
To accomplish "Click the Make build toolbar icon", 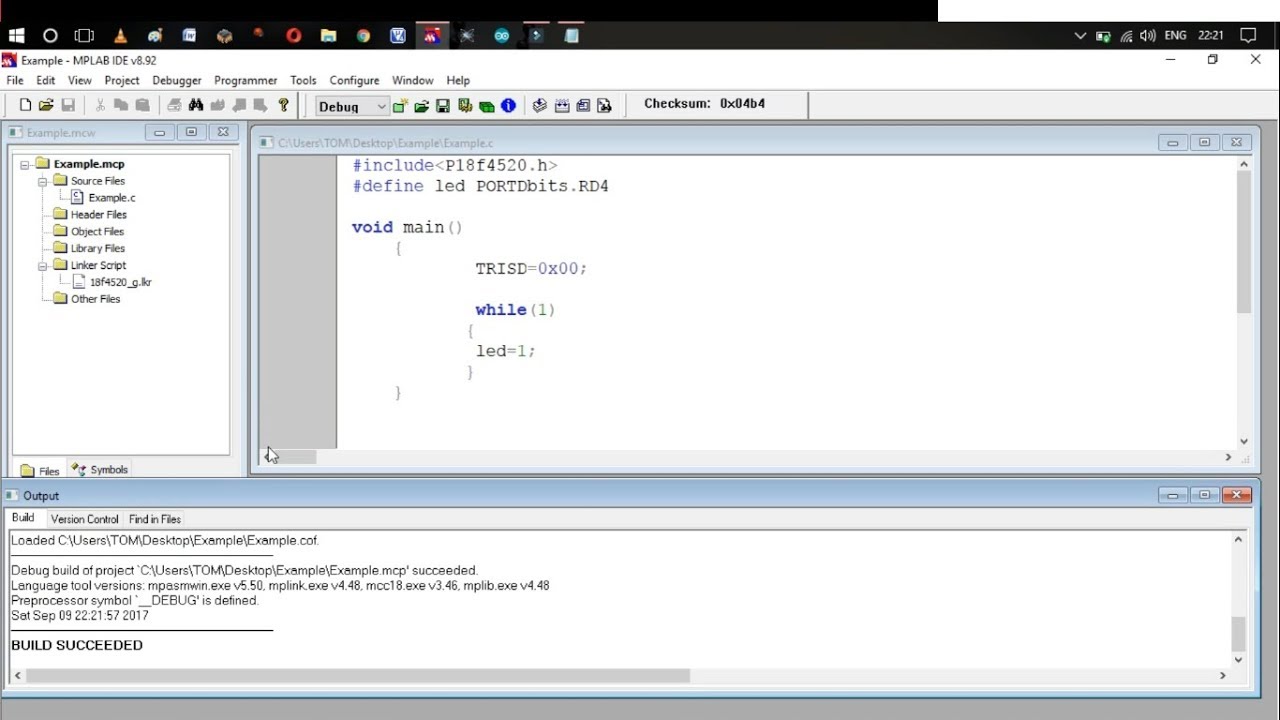I will click(540, 105).
